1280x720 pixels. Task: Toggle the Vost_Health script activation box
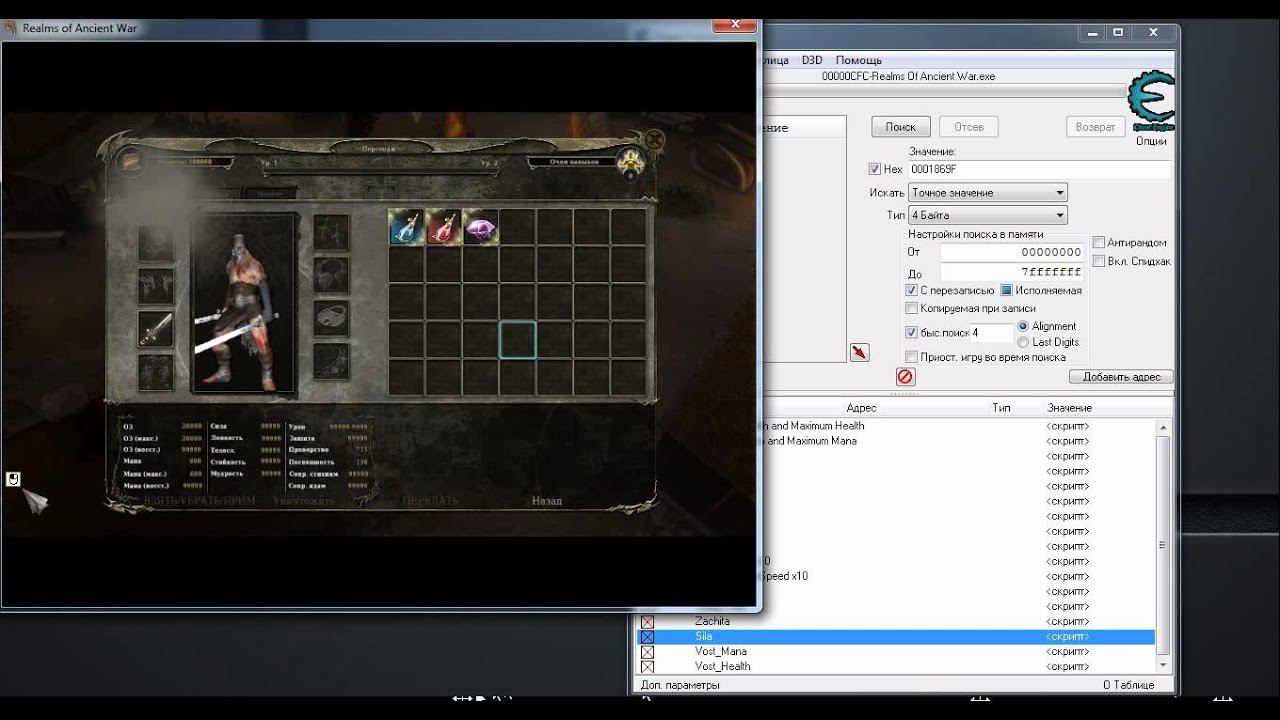pos(647,667)
